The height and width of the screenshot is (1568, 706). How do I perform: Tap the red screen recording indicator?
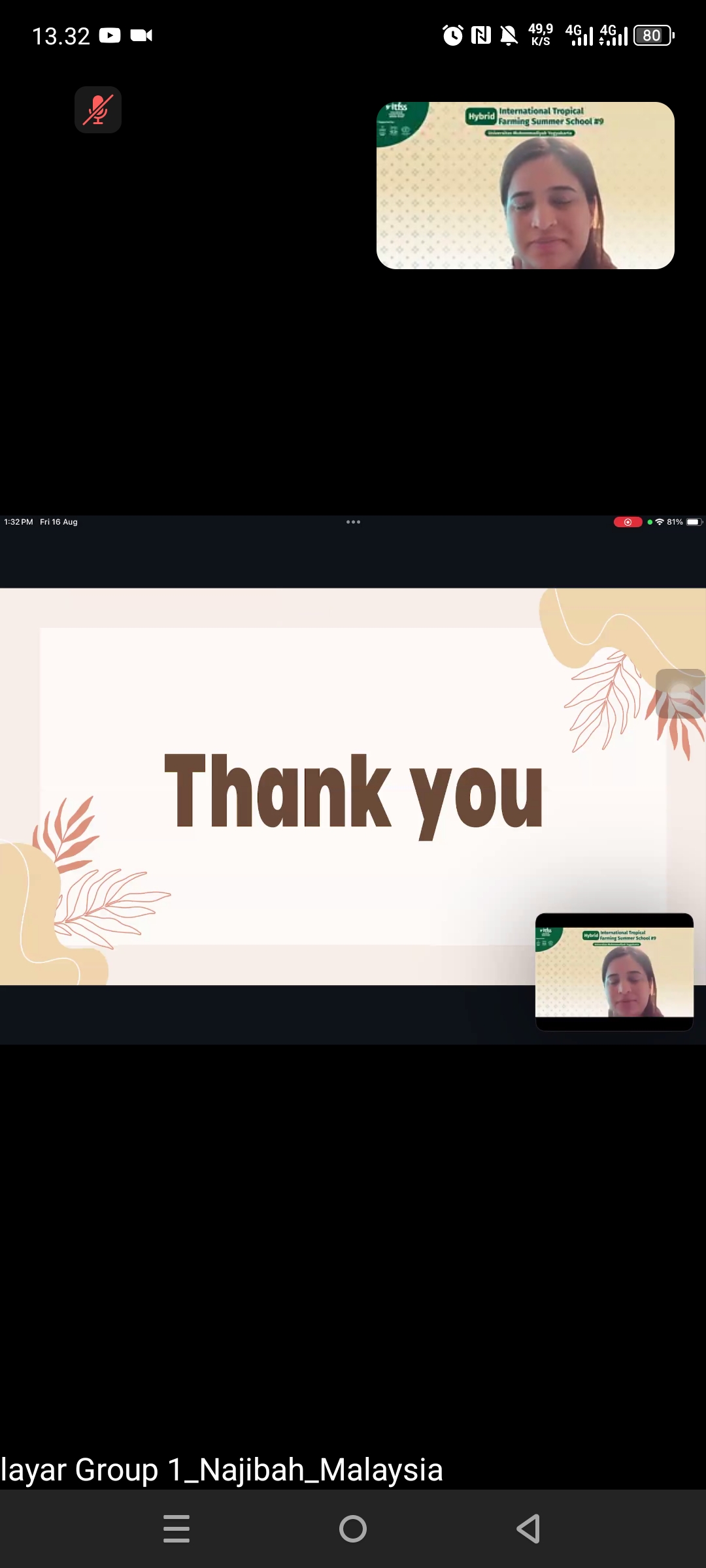(x=628, y=522)
